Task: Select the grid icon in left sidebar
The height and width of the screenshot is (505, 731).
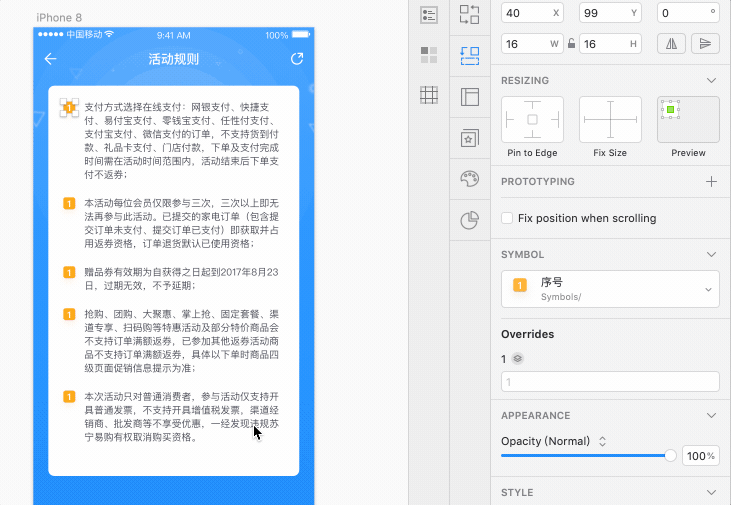Action: (429, 95)
